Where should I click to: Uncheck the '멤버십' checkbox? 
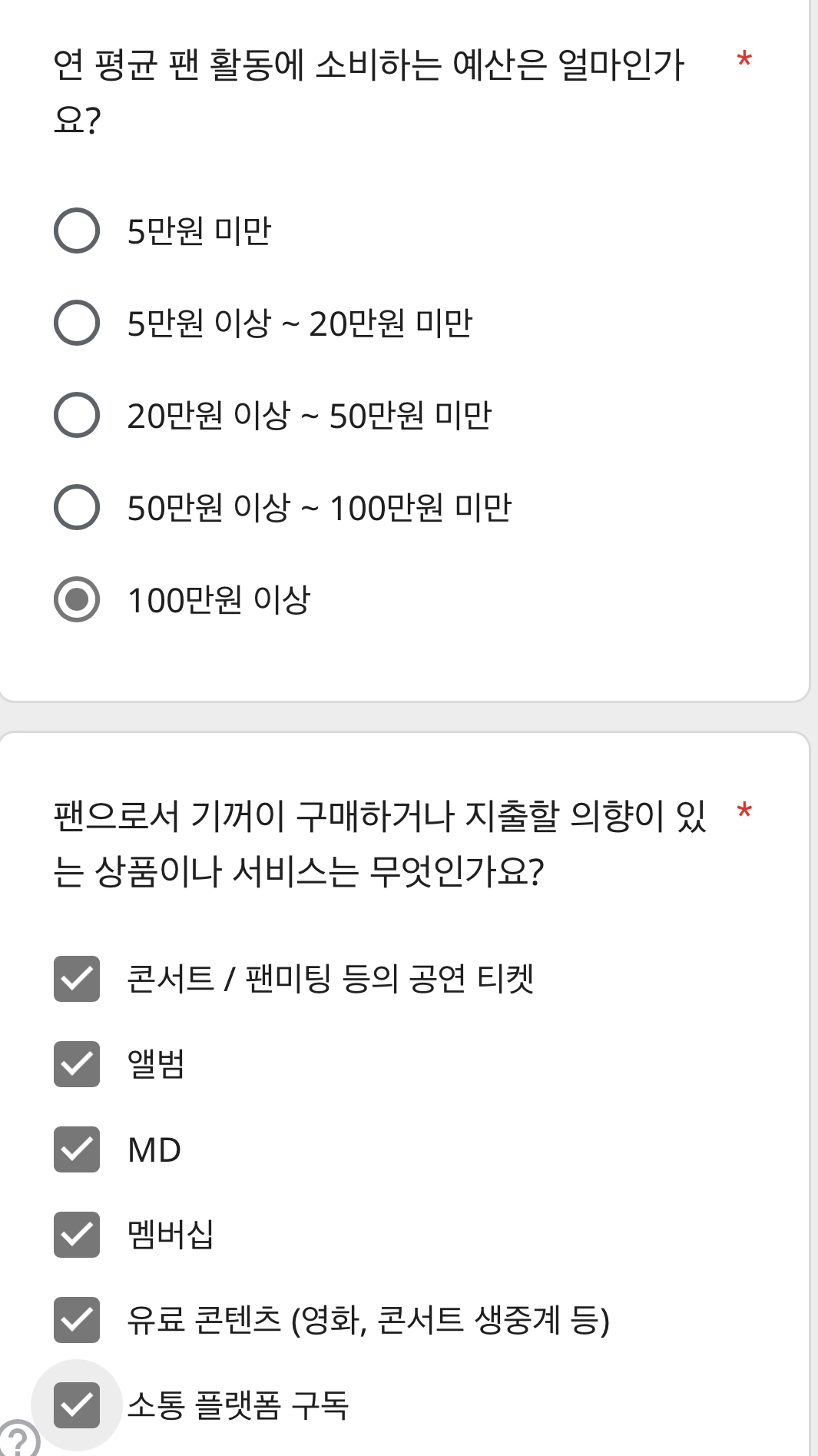pyautogui.click(x=77, y=1235)
